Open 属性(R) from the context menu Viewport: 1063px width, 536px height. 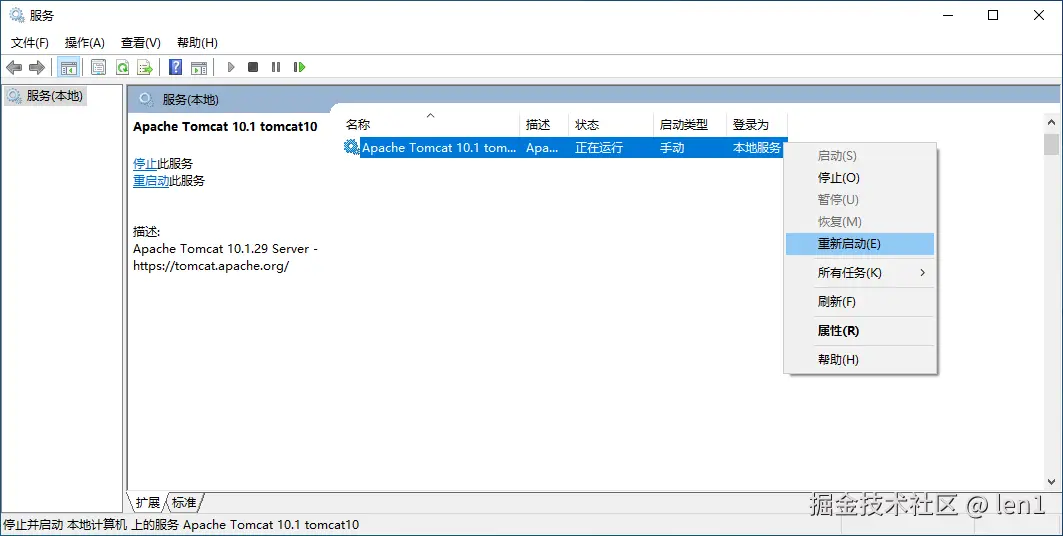(x=860, y=331)
